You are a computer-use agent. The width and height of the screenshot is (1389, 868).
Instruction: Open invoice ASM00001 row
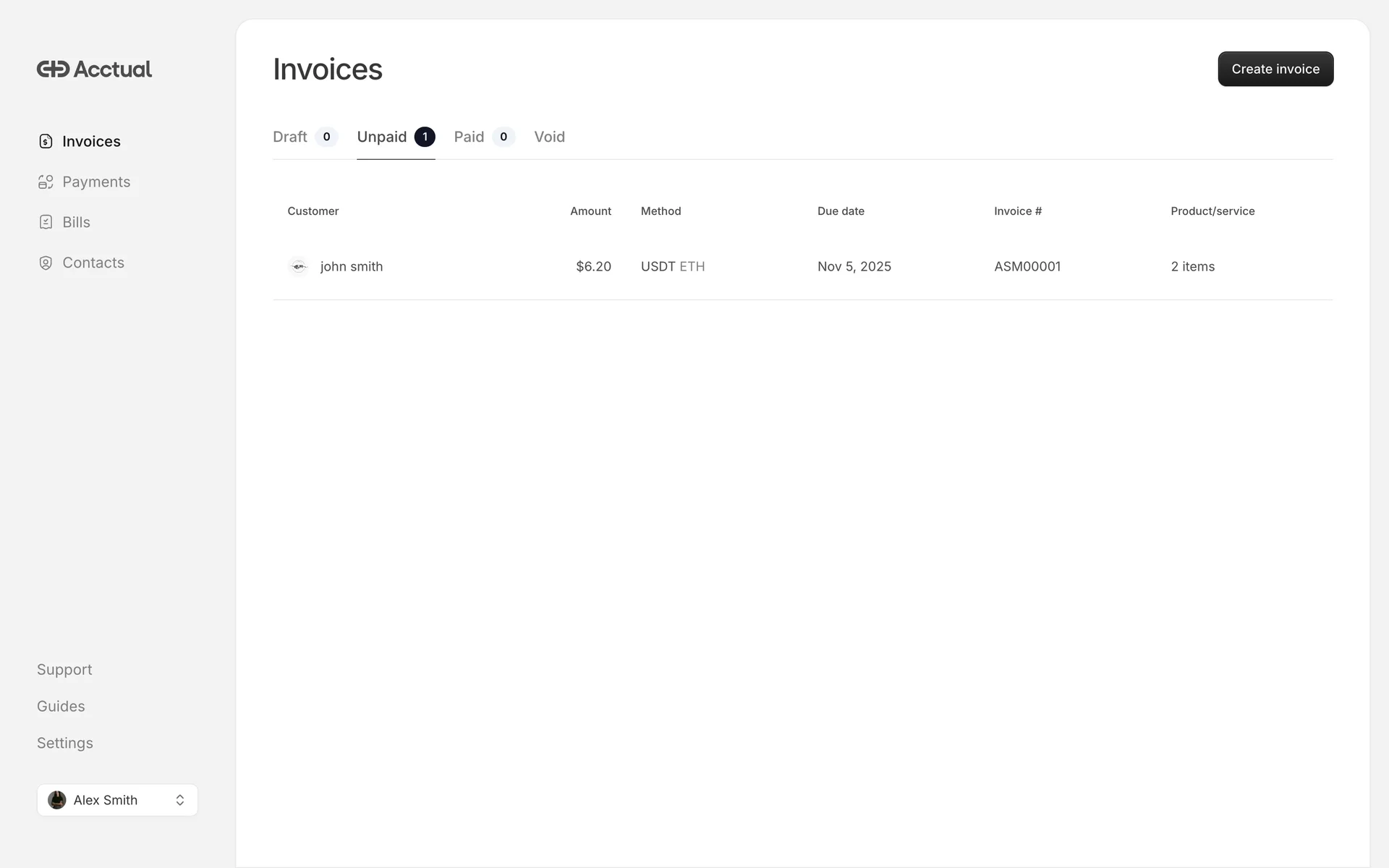[1027, 266]
